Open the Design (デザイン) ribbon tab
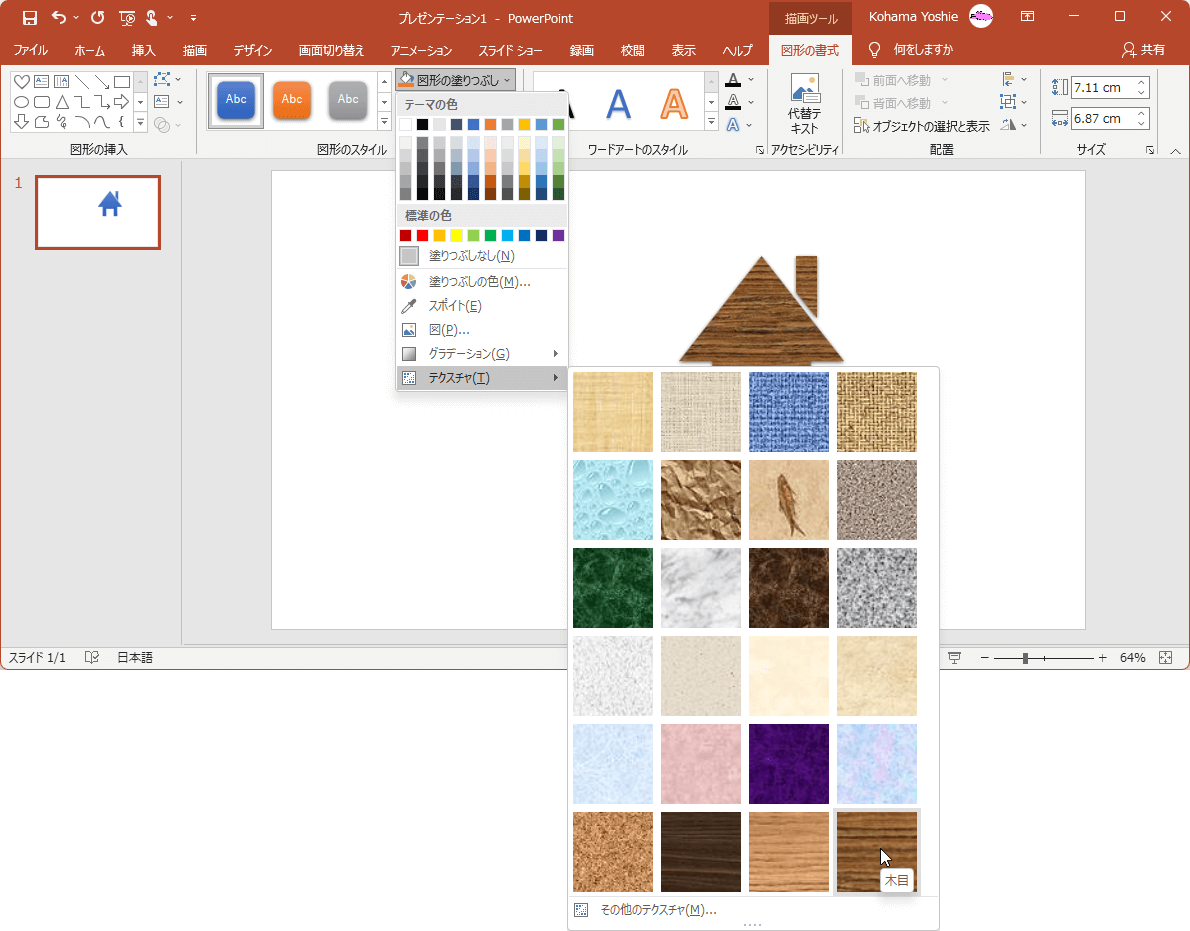The height and width of the screenshot is (931, 1190). pyautogui.click(x=253, y=50)
